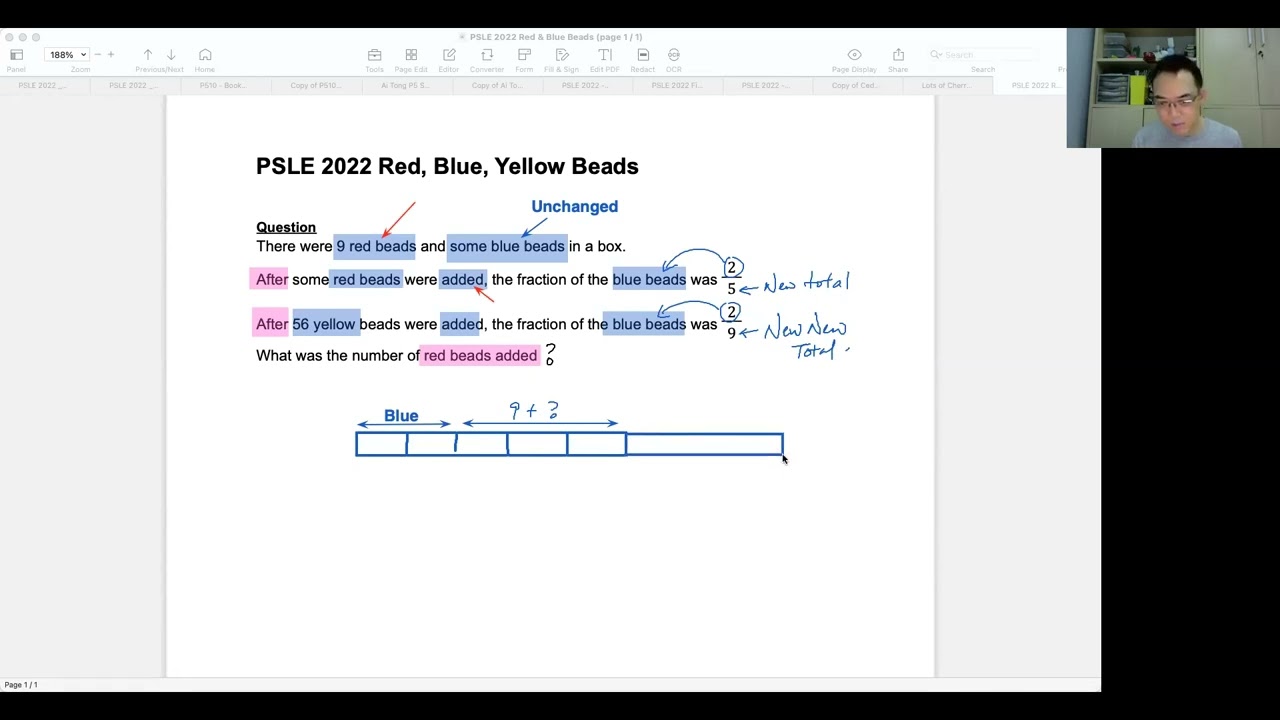Open Page Display options

854,55
